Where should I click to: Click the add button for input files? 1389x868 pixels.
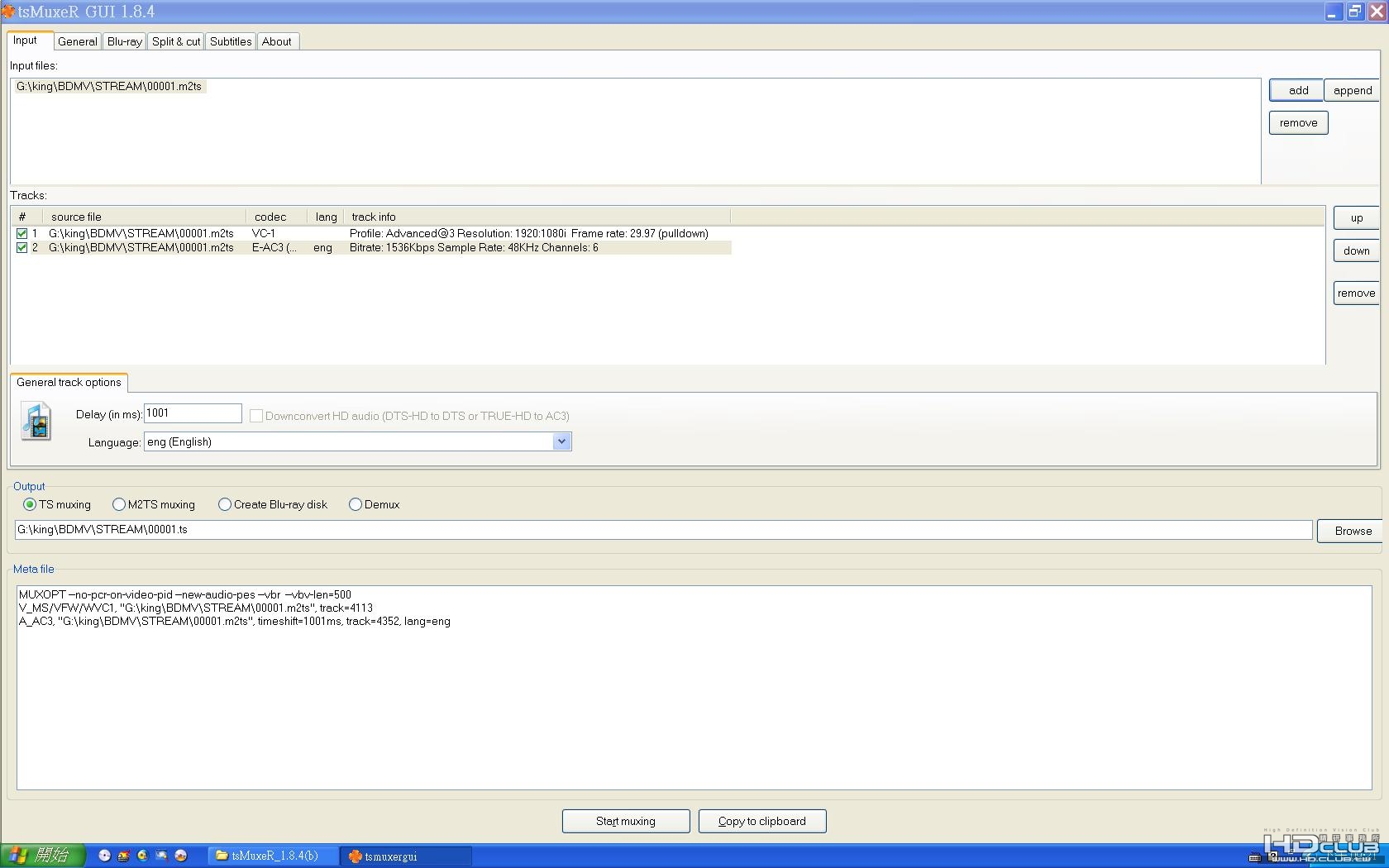tap(1297, 90)
